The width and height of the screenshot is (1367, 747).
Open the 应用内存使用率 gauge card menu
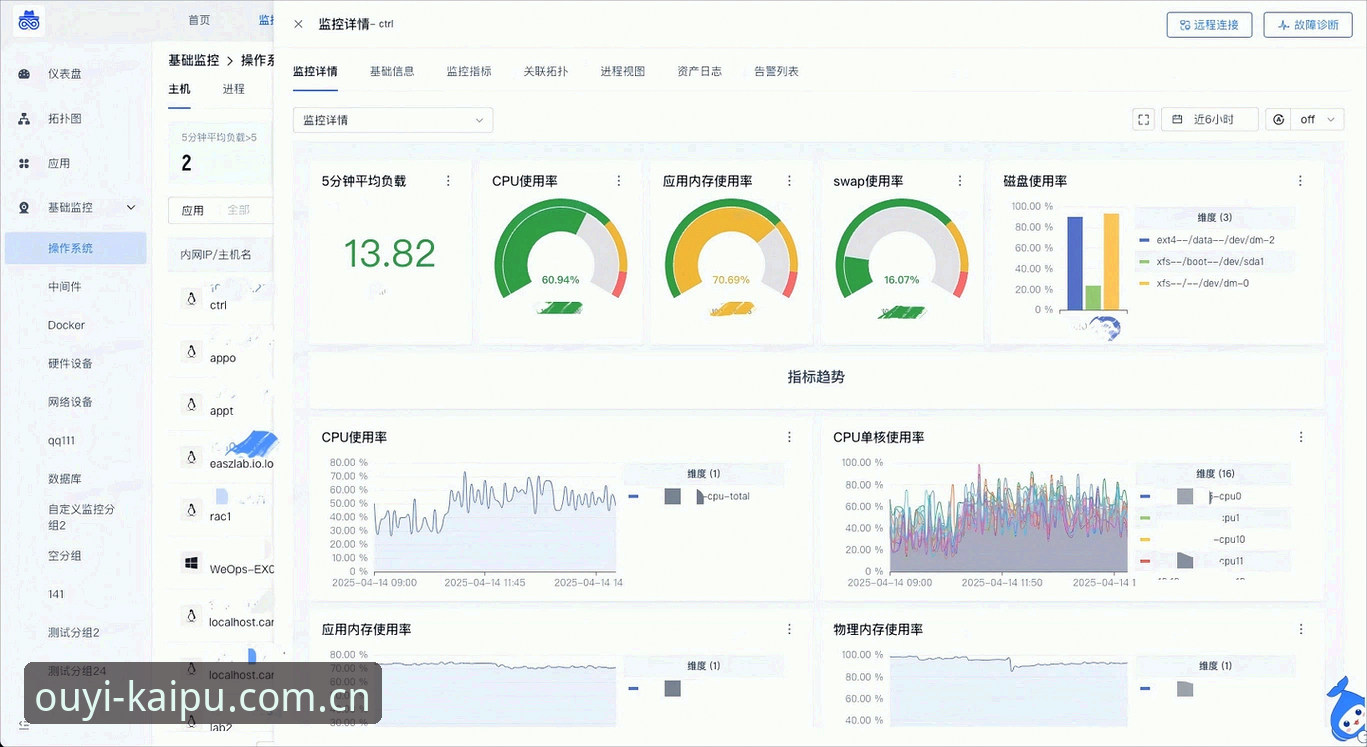[x=789, y=181]
